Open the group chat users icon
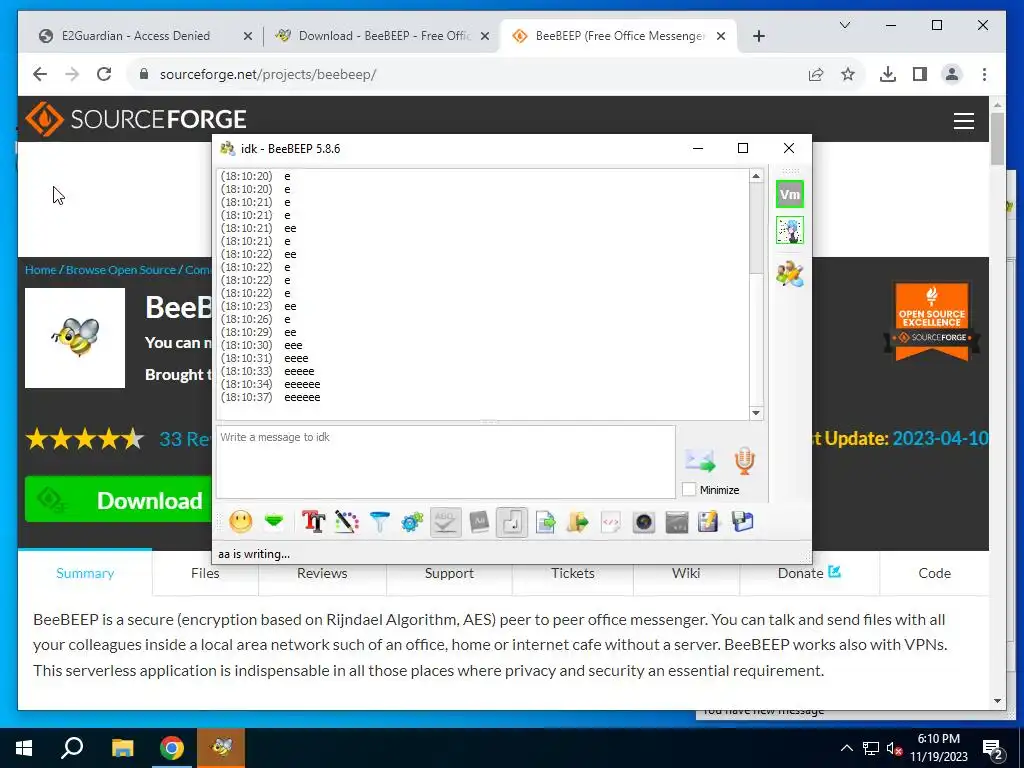The image size is (1024, 768). [x=790, y=274]
